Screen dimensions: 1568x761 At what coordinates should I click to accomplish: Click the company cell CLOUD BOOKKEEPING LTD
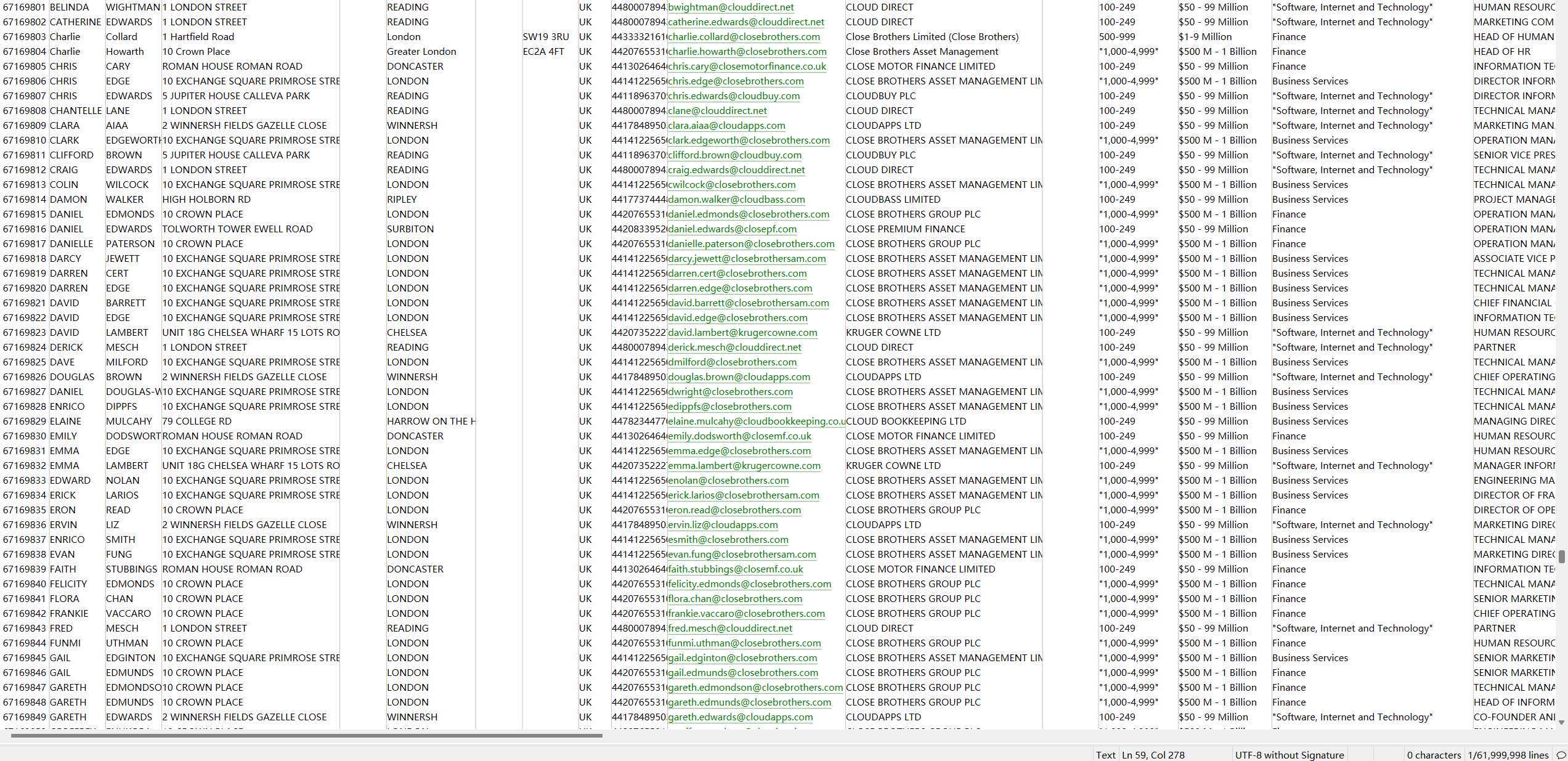click(x=906, y=421)
